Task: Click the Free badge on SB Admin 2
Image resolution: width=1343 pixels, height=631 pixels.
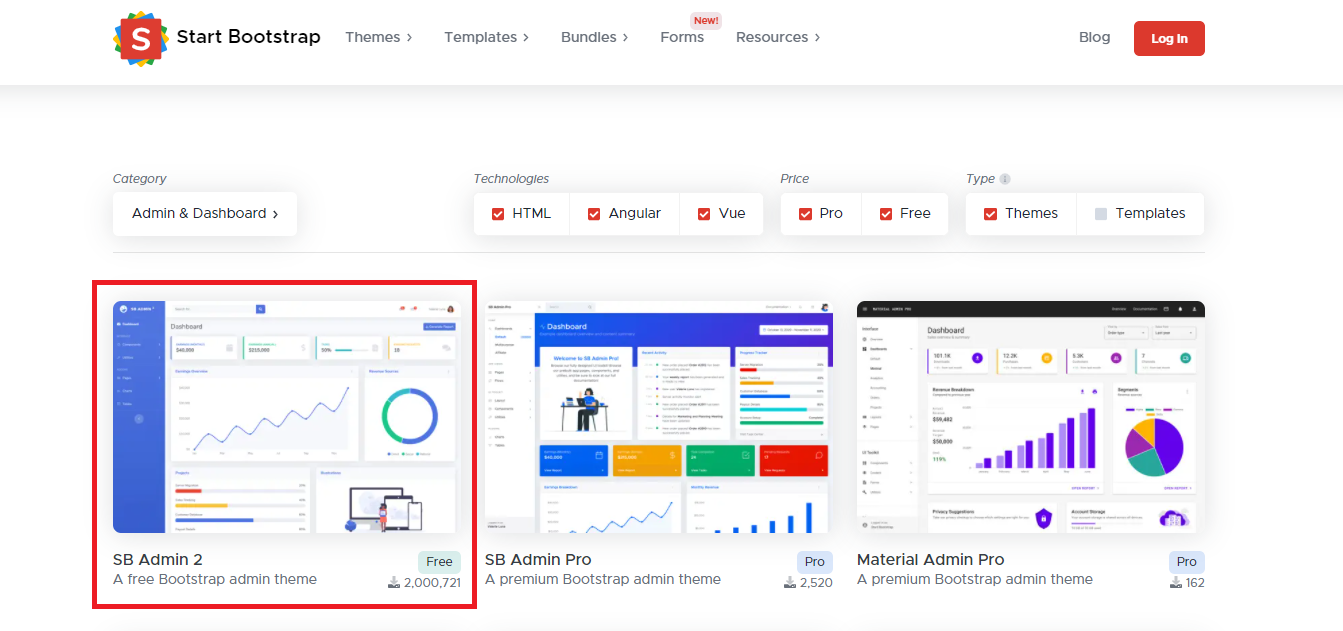Action: coord(439,562)
